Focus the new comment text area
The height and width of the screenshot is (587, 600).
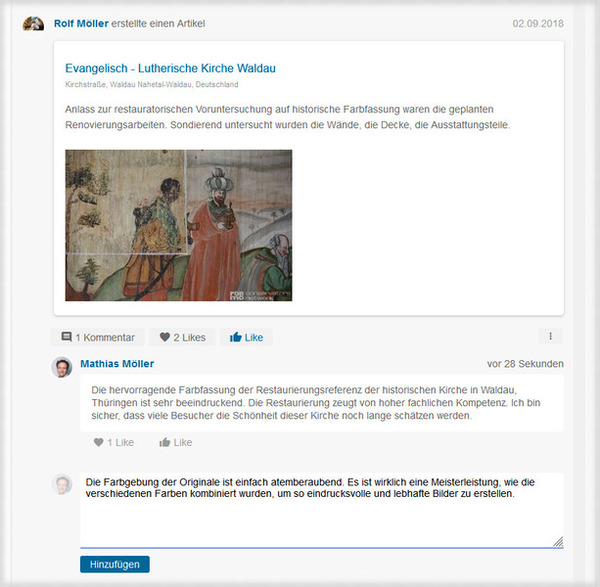322,510
